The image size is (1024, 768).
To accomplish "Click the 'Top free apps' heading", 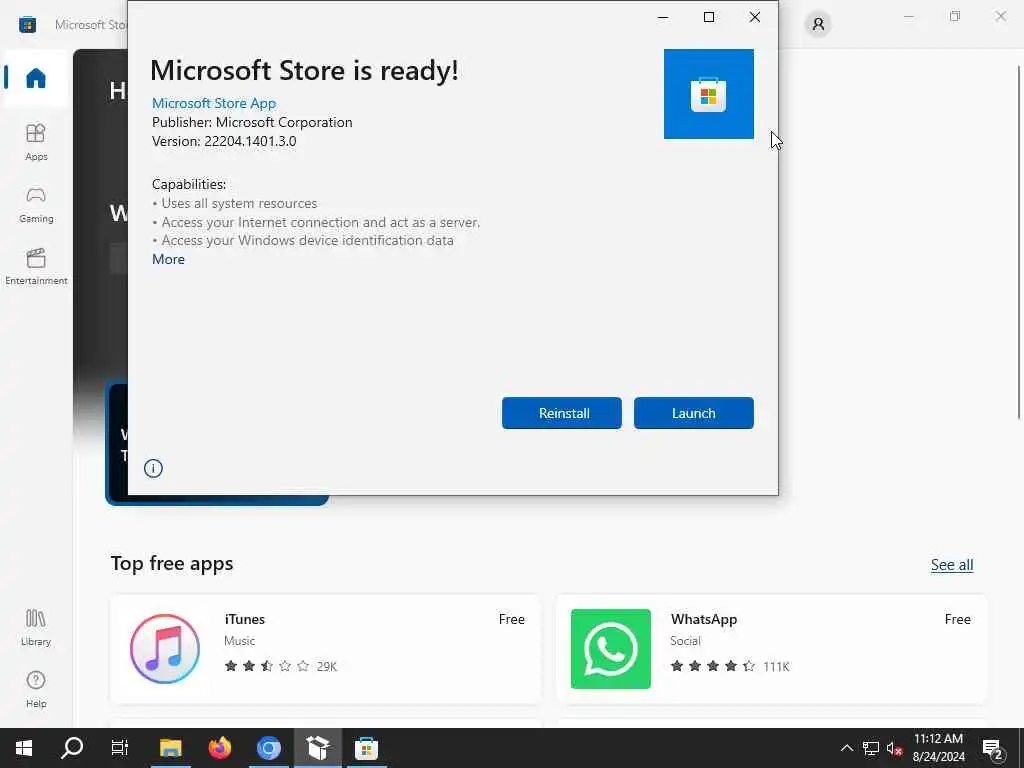I will [172, 563].
